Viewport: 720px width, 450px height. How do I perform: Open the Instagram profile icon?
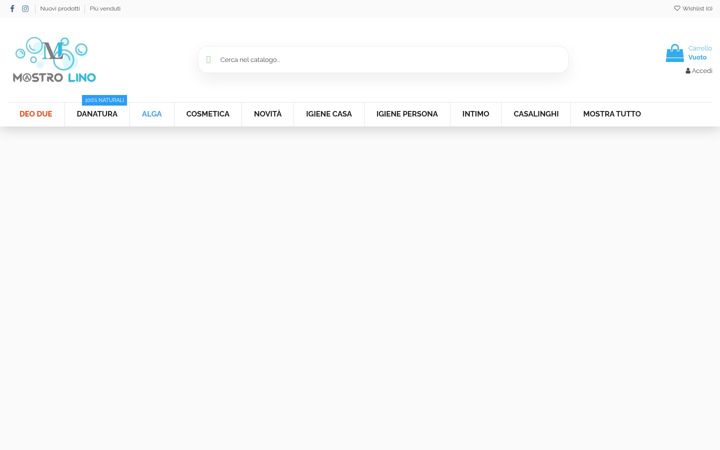(x=25, y=8)
